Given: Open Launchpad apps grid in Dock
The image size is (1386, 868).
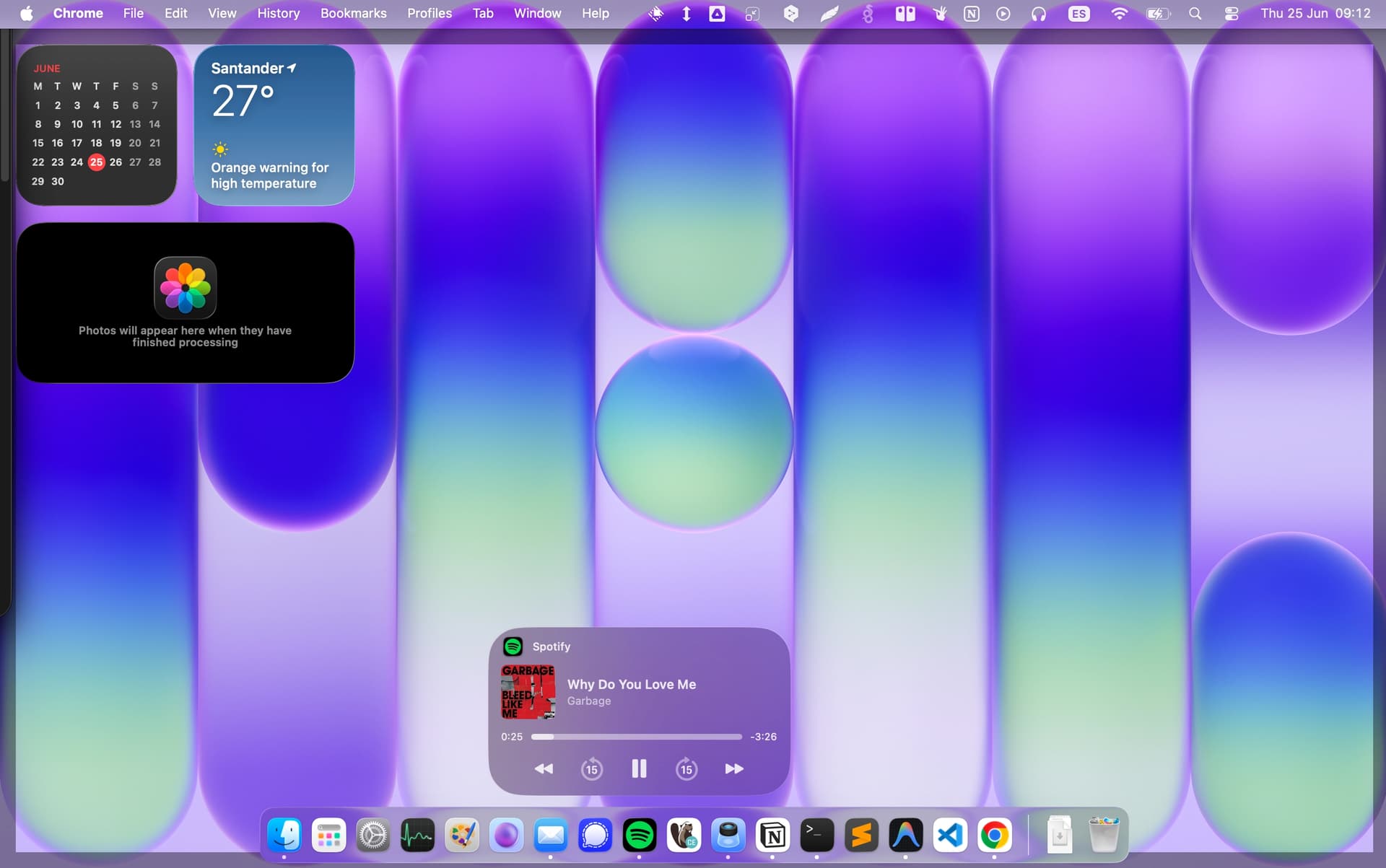Looking at the screenshot, I should [328, 836].
